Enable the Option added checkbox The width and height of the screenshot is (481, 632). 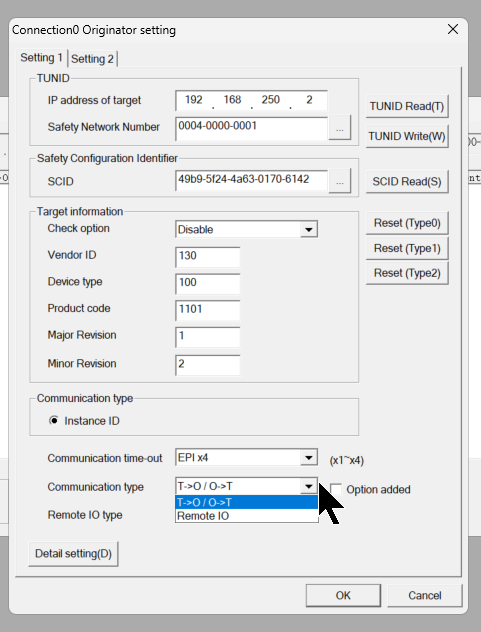(x=336, y=489)
